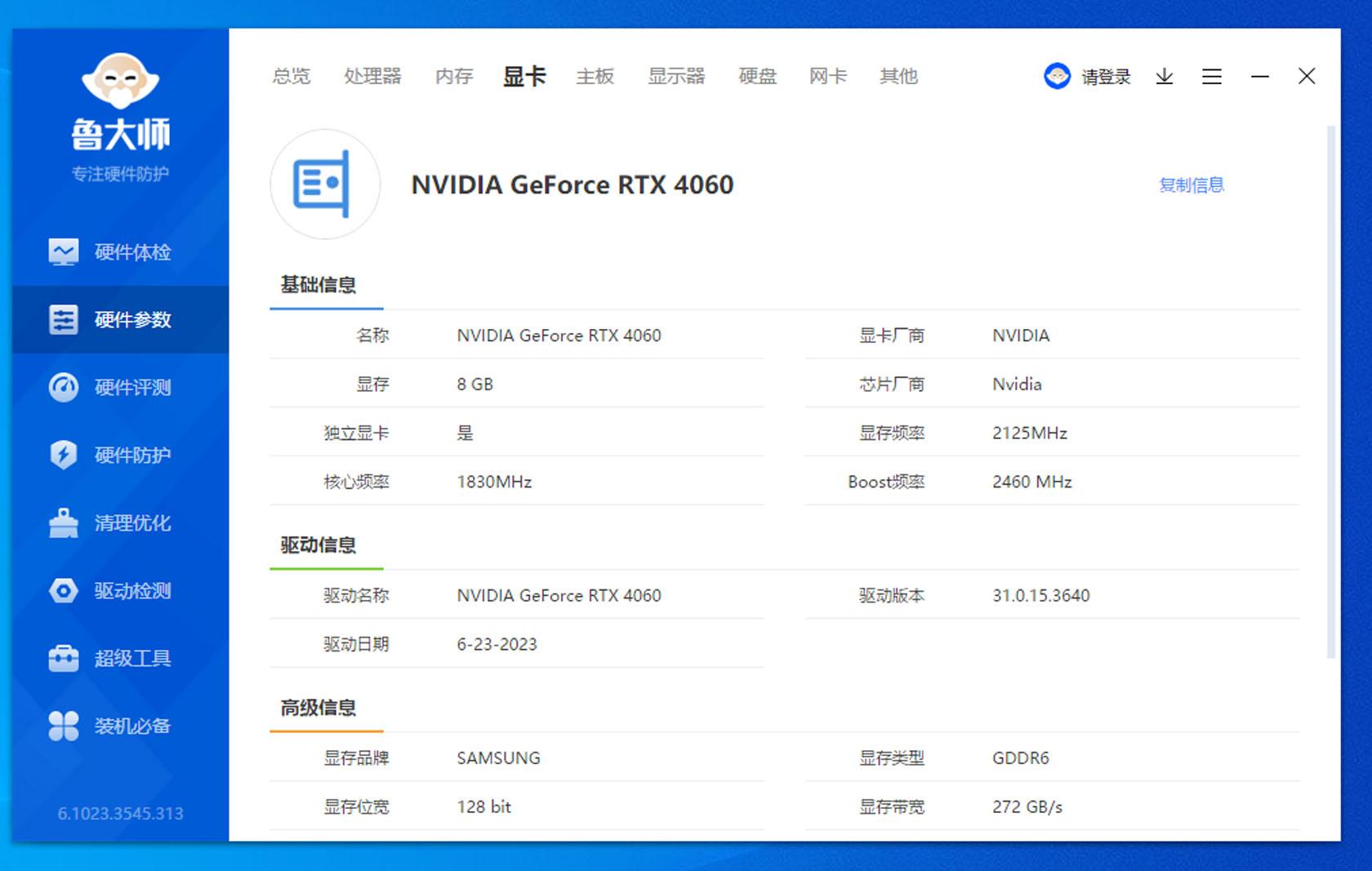Click 复制信息 to copy info
Image resolution: width=1372 pixels, height=871 pixels.
[x=1192, y=184]
